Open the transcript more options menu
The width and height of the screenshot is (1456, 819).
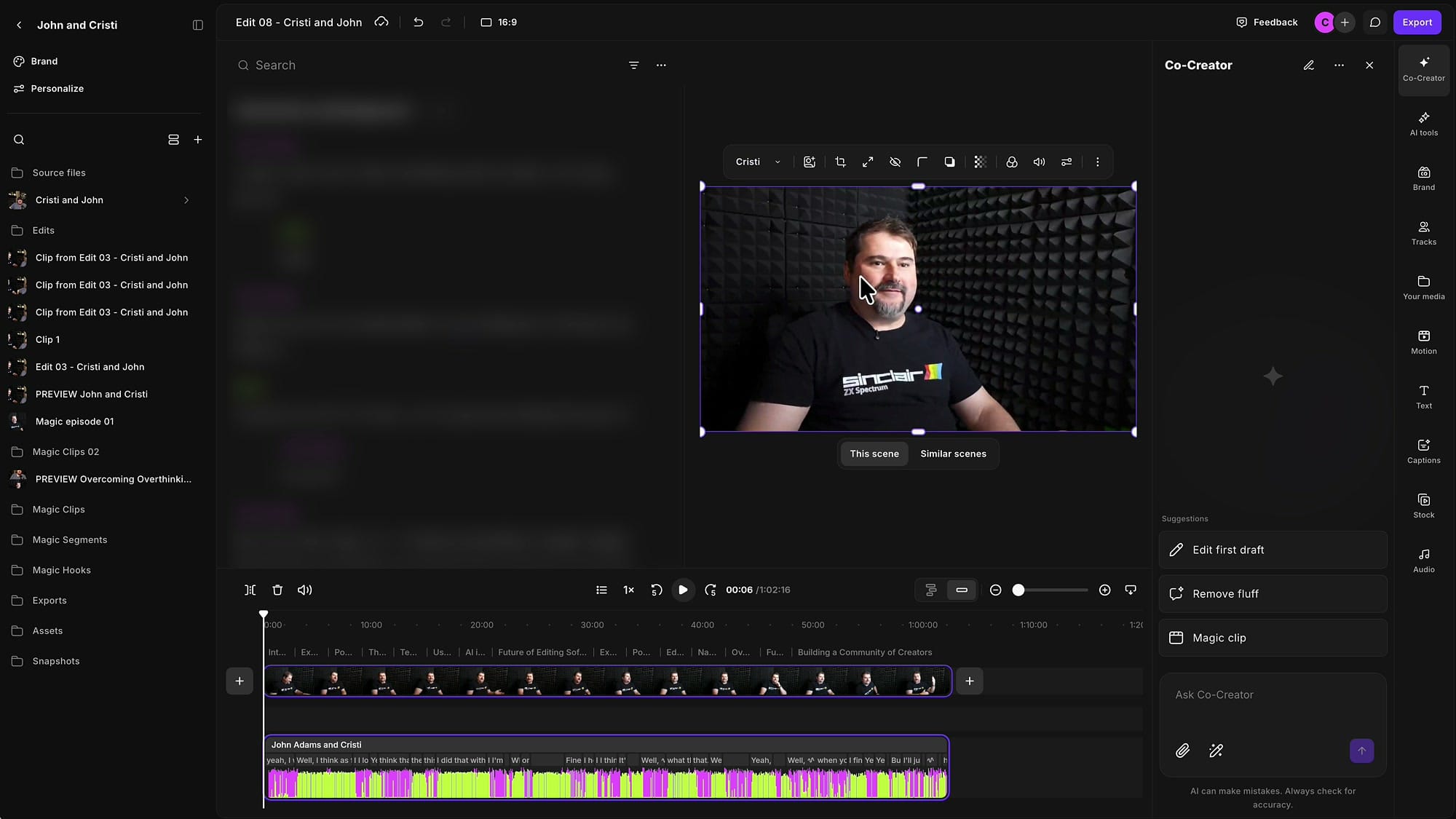pos(661,66)
